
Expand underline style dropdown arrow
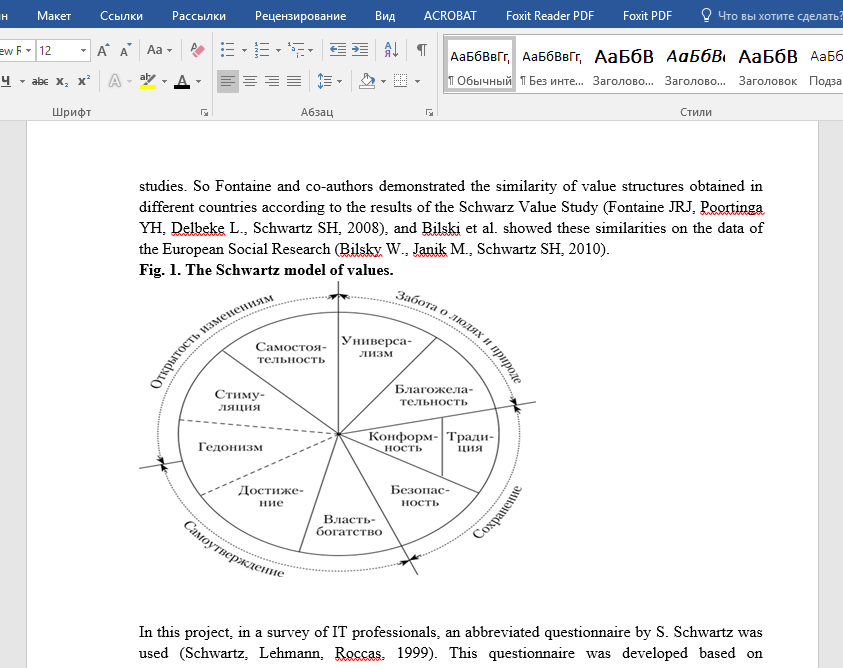22,81
